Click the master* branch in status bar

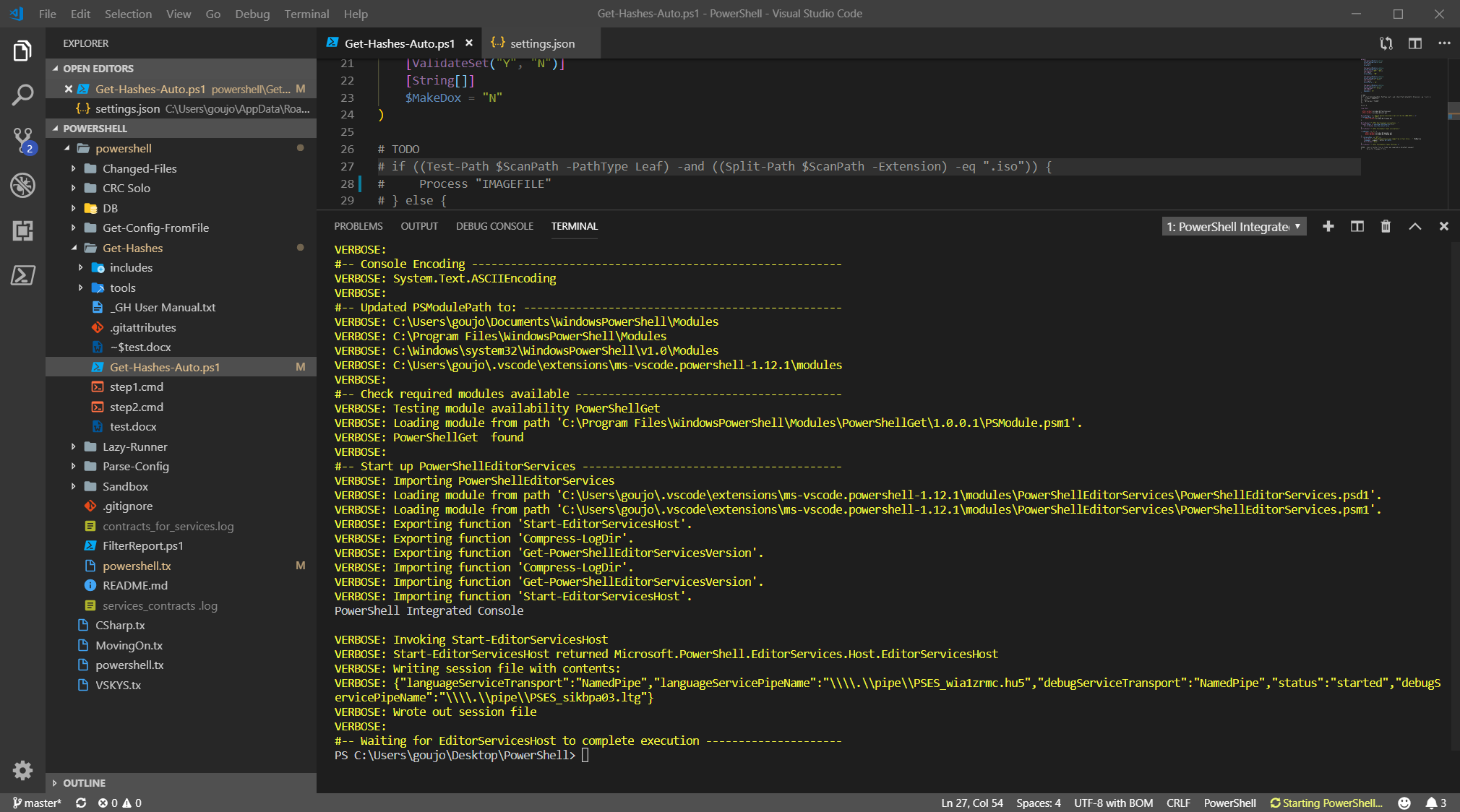pyautogui.click(x=37, y=803)
